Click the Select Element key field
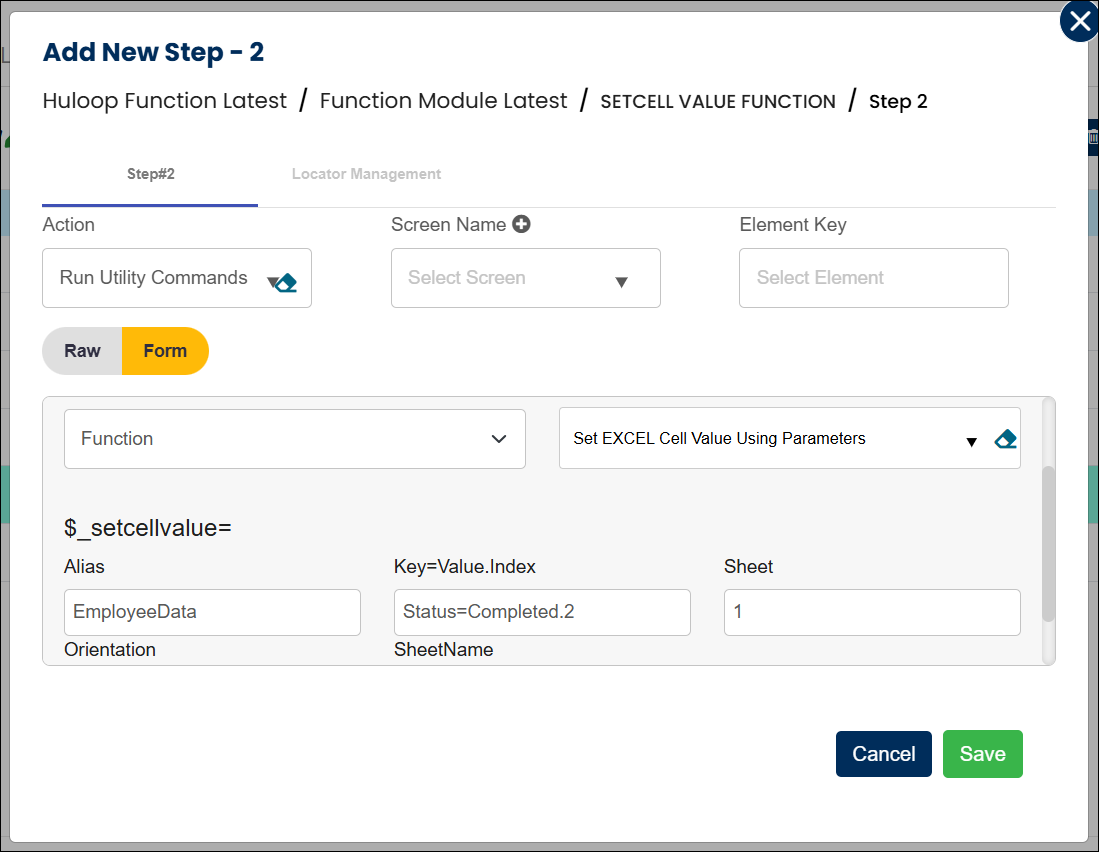Image resolution: width=1099 pixels, height=852 pixels. coord(873,278)
